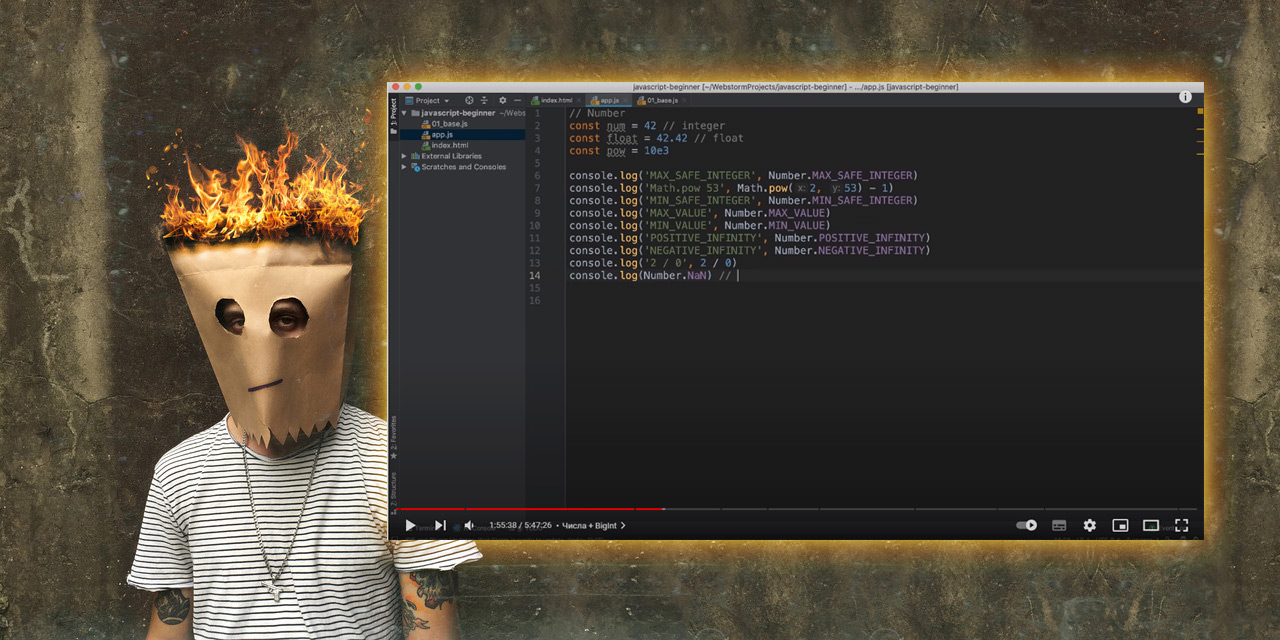The image size is (1280, 640).
Task: Expand the External Libraries node
Action: click(403, 156)
